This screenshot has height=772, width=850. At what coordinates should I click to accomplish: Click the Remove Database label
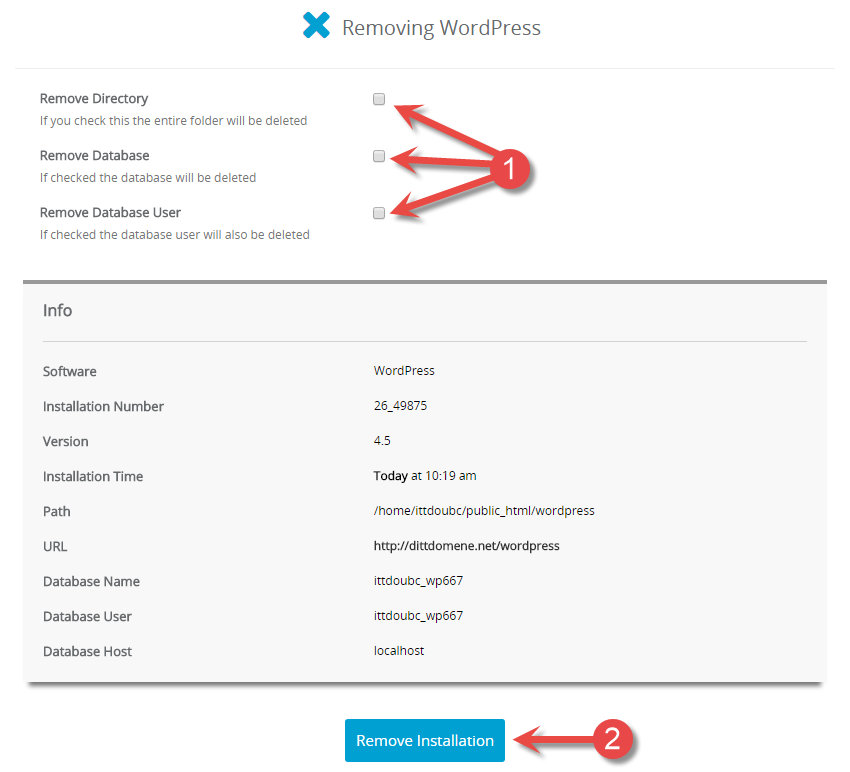point(94,156)
